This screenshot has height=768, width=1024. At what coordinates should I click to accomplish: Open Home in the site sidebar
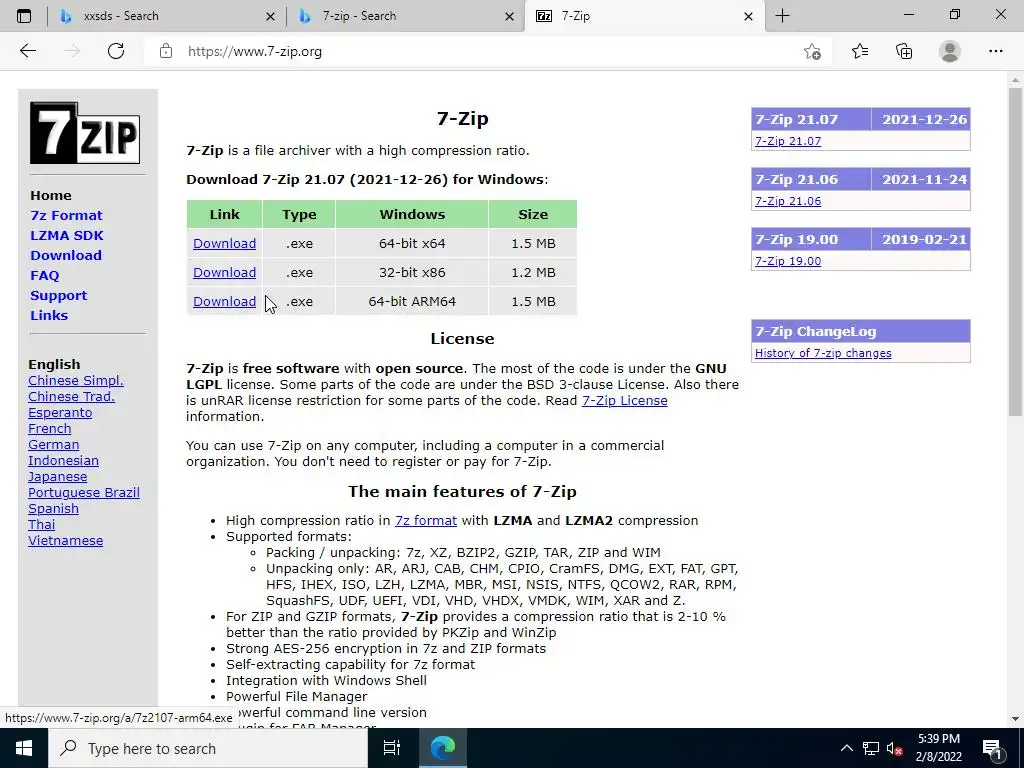[51, 195]
